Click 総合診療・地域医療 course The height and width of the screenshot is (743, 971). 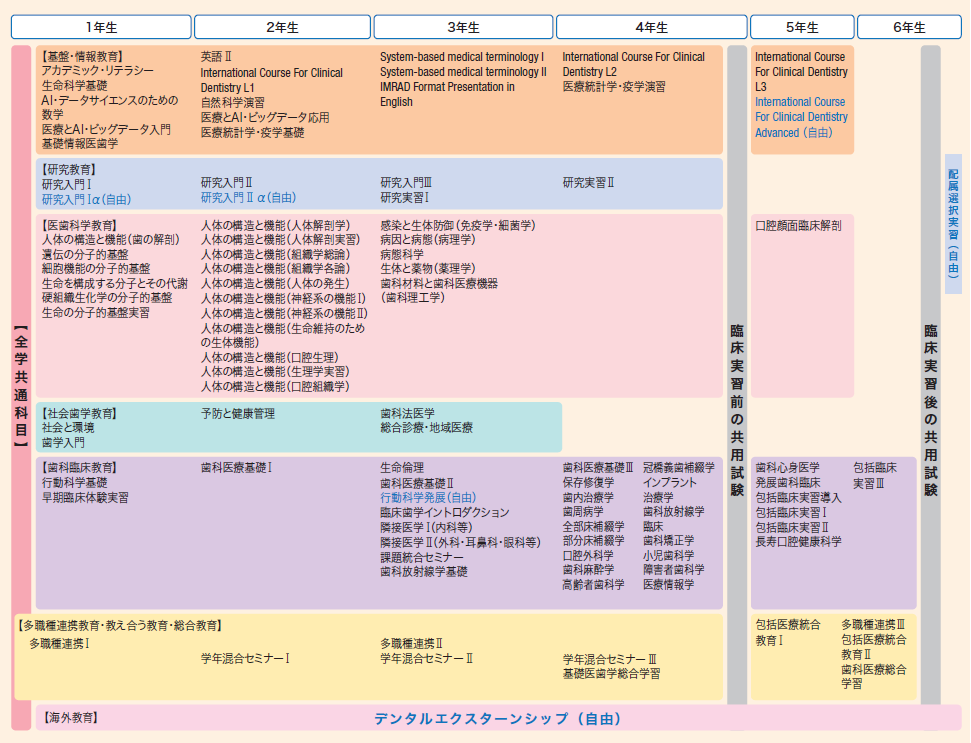[427, 428]
